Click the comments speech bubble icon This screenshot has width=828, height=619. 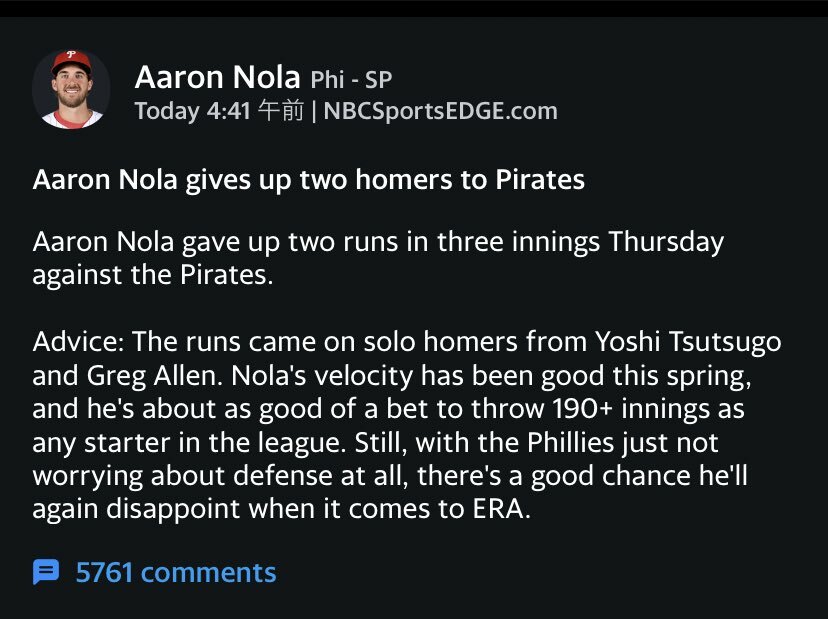[46, 572]
